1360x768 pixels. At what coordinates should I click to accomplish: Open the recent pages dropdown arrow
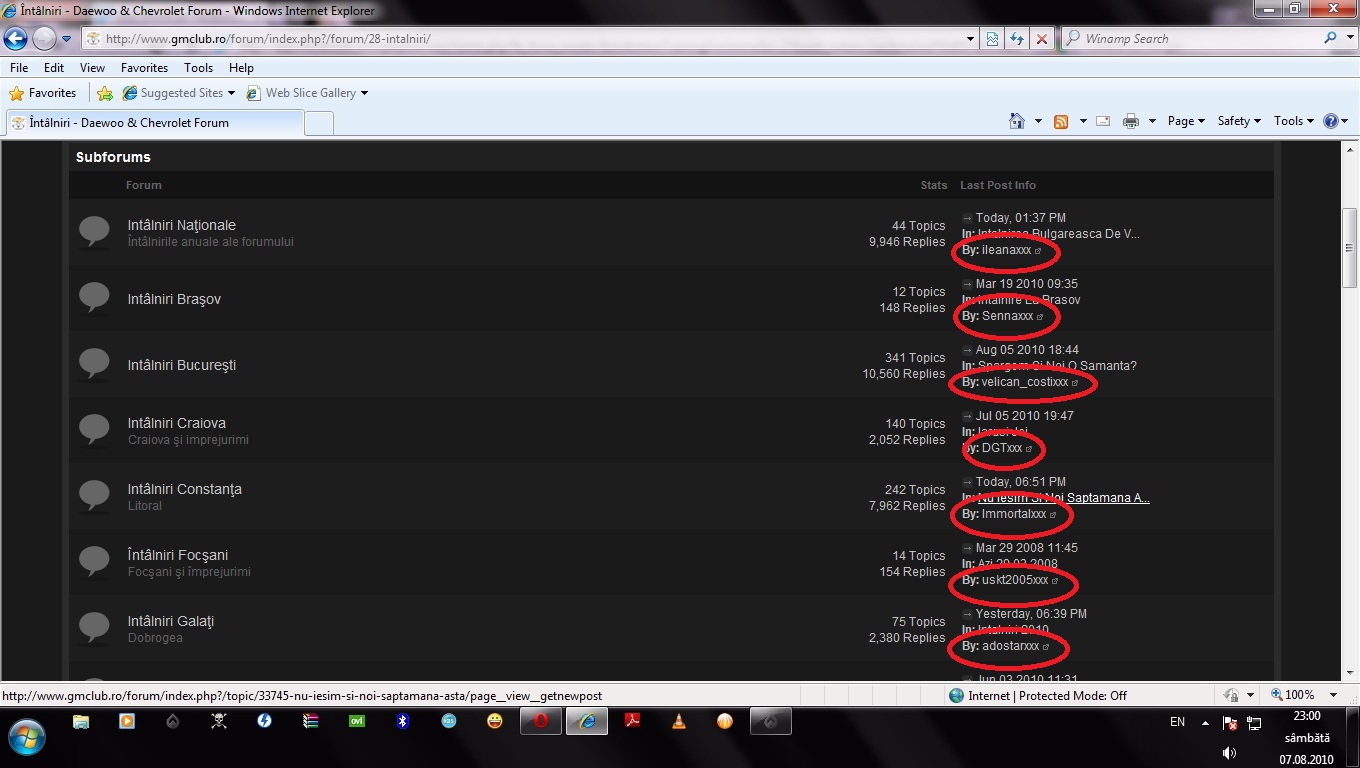tap(67, 39)
